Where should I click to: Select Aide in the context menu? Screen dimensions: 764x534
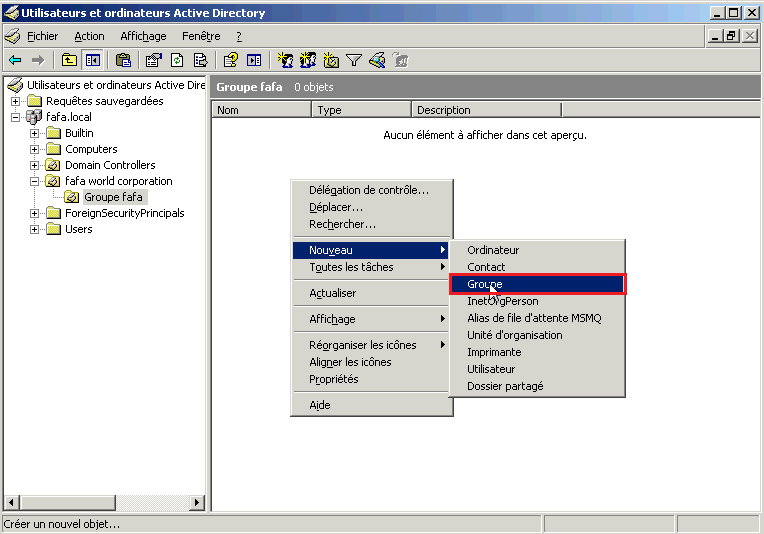pos(371,405)
